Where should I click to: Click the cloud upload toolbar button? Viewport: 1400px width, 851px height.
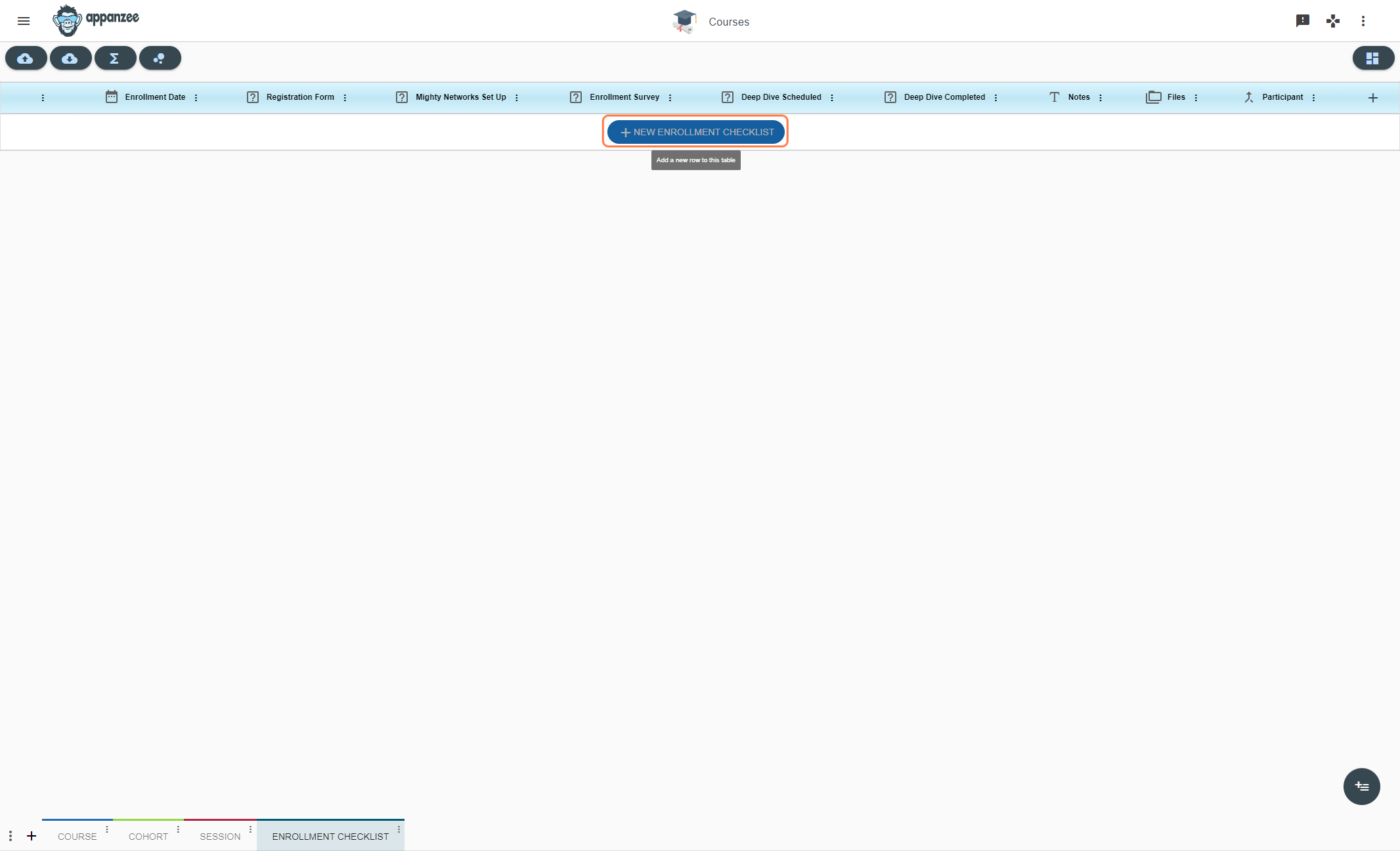pos(26,58)
